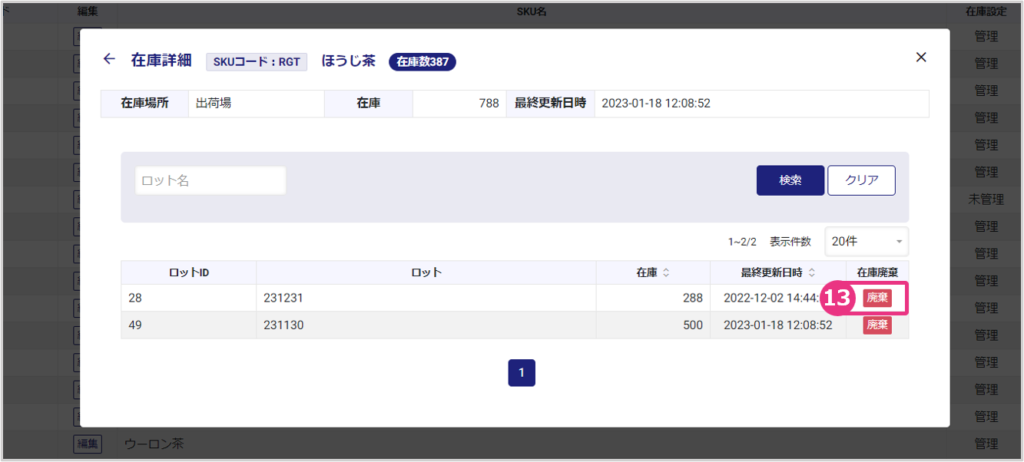Click the 在庫数387 badge
The height and width of the screenshot is (462, 1024).
point(421,61)
